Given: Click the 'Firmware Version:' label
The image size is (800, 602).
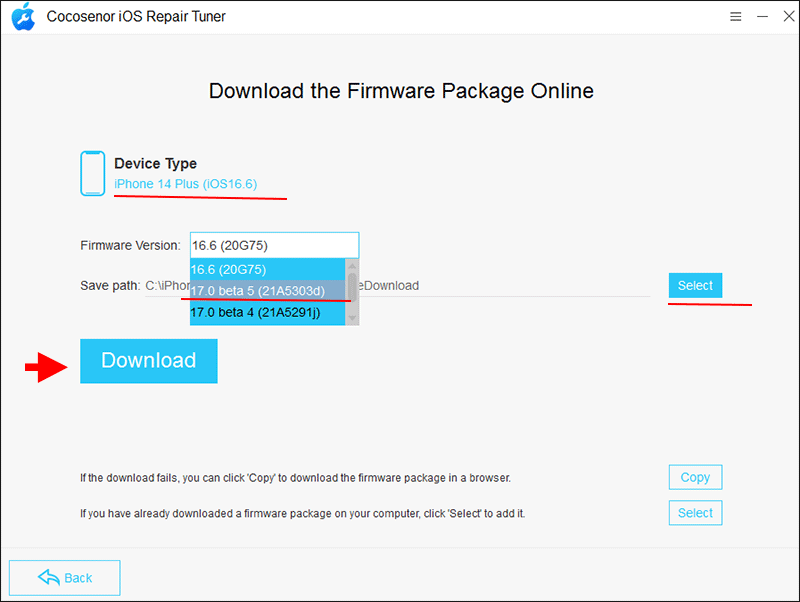Looking at the screenshot, I should pyautogui.click(x=130, y=245).
